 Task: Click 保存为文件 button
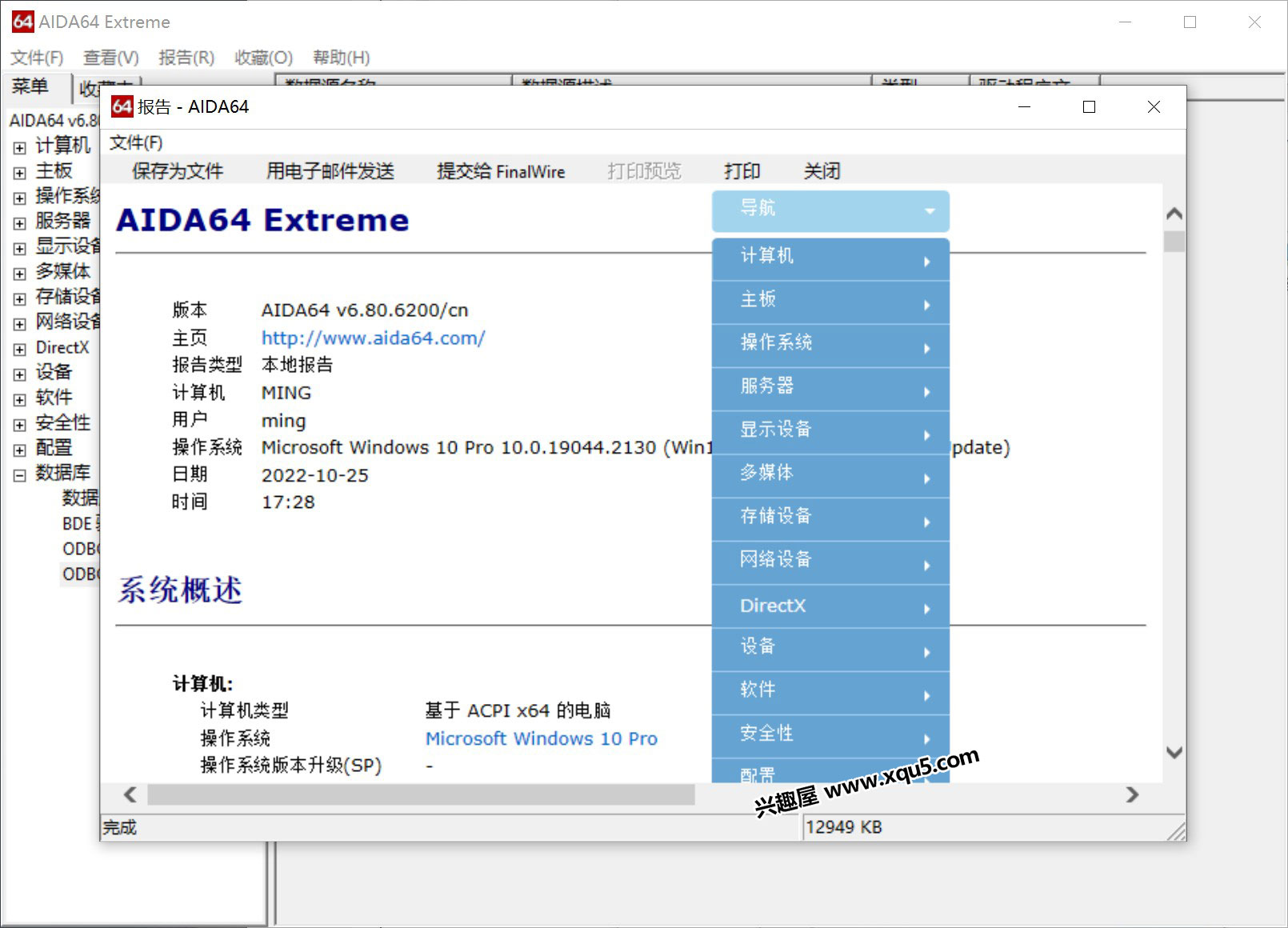(x=178, y=170)
